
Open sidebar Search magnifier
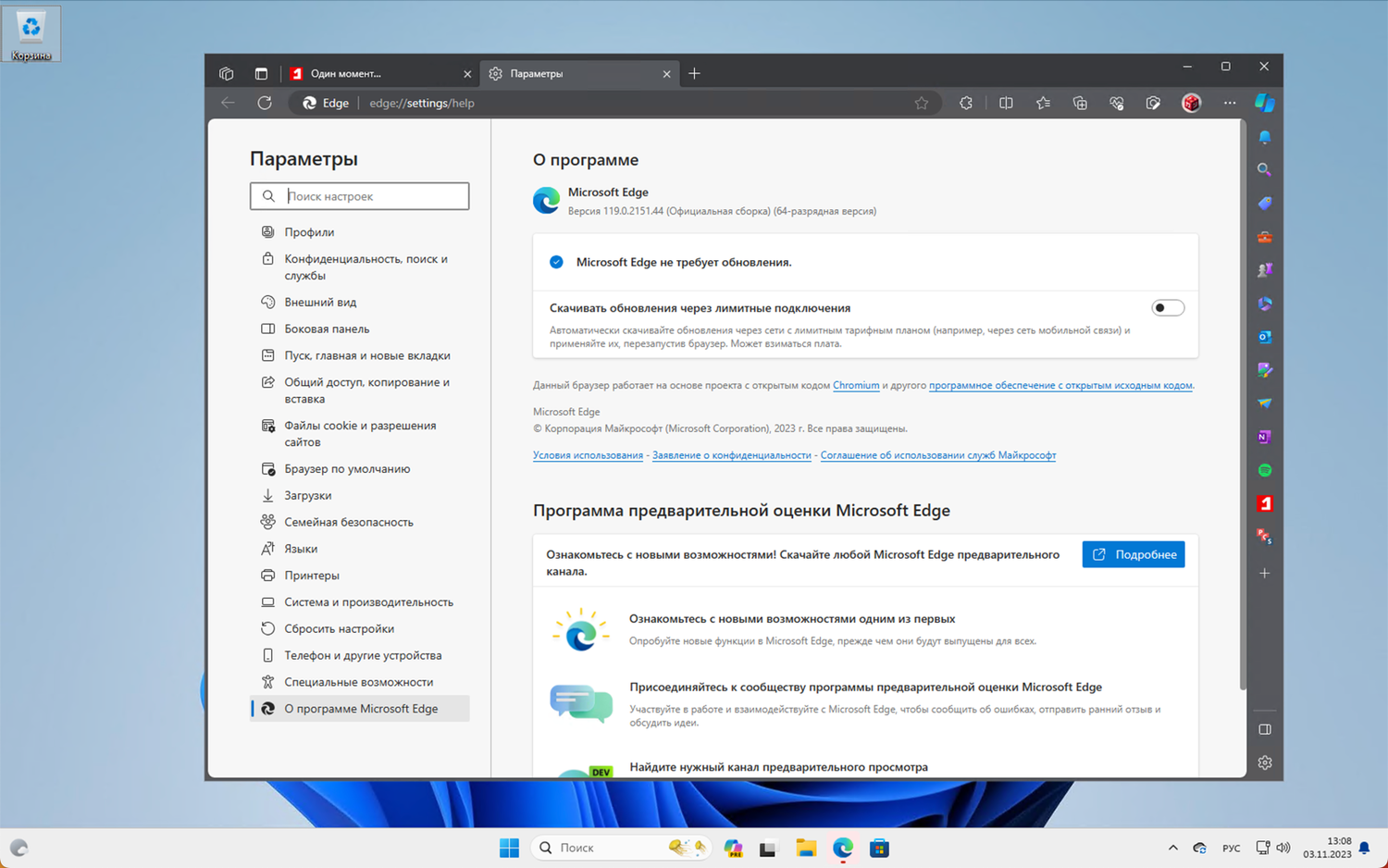pyautogui.click(x=1265, y=170)
